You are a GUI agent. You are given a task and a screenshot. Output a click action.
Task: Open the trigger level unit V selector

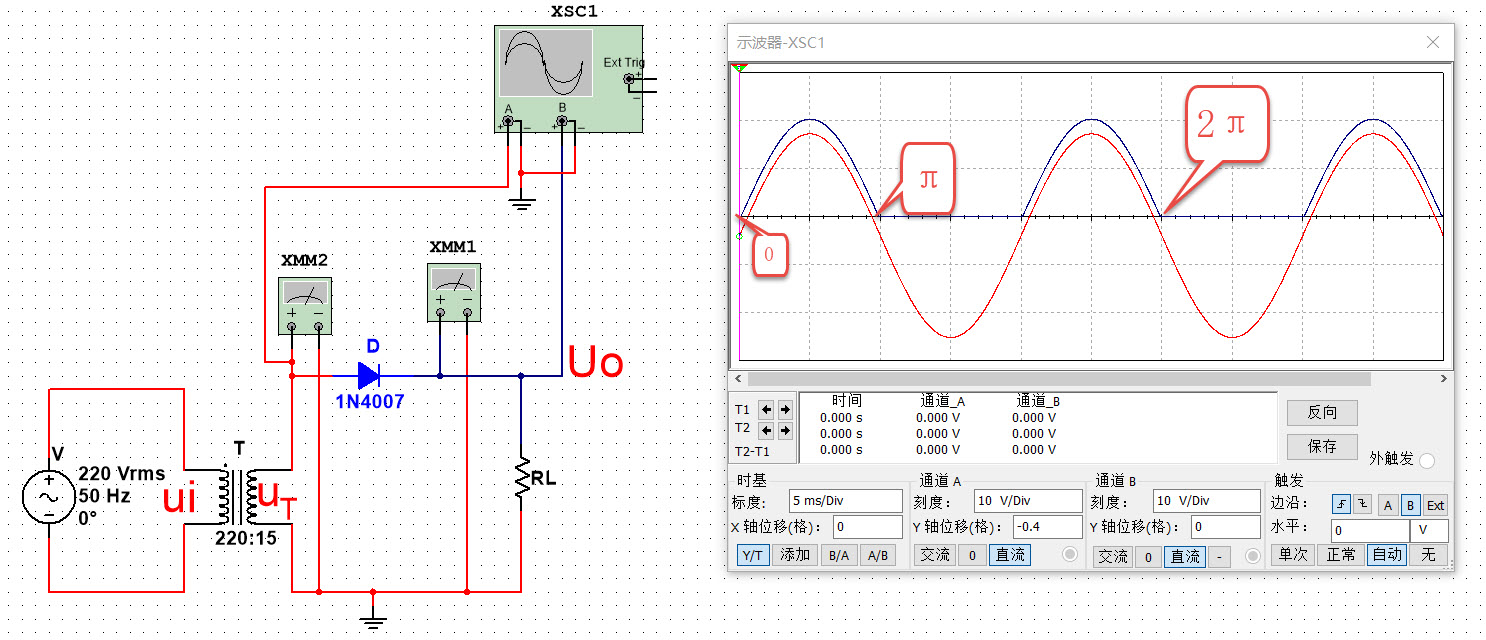1428,530
